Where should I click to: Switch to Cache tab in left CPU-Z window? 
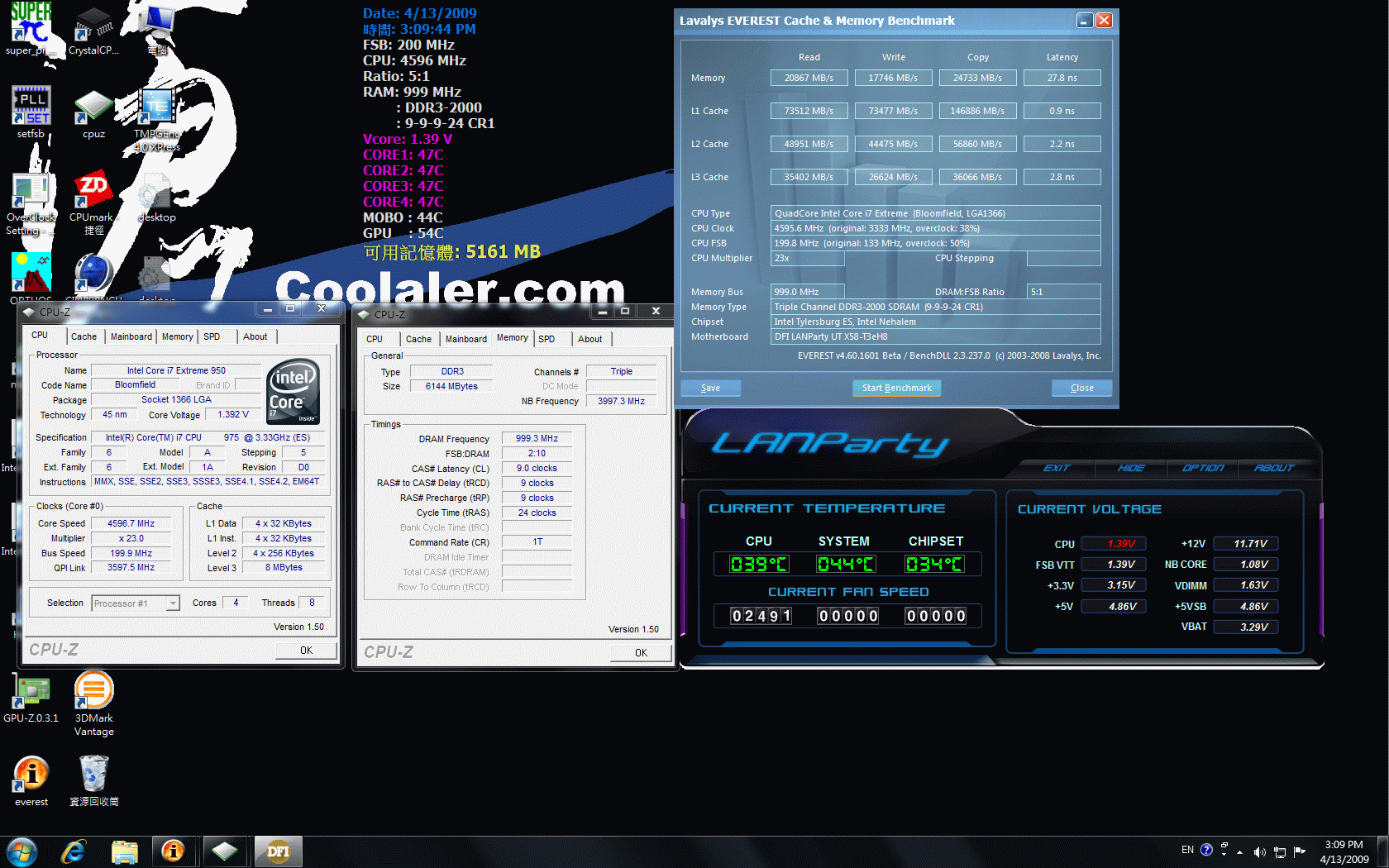click(84, 336)
